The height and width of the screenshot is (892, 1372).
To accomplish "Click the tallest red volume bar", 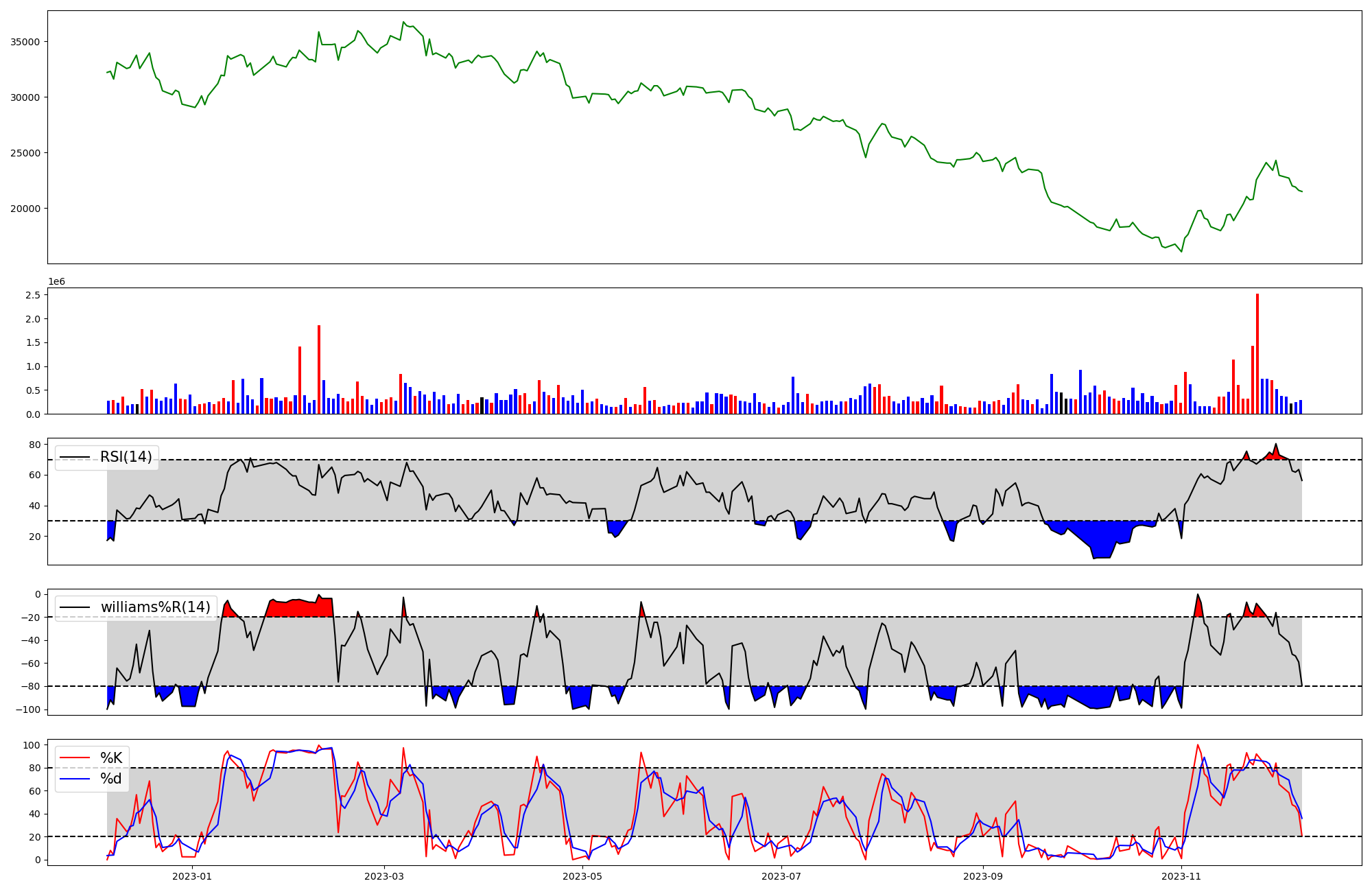I will 1257,353.
